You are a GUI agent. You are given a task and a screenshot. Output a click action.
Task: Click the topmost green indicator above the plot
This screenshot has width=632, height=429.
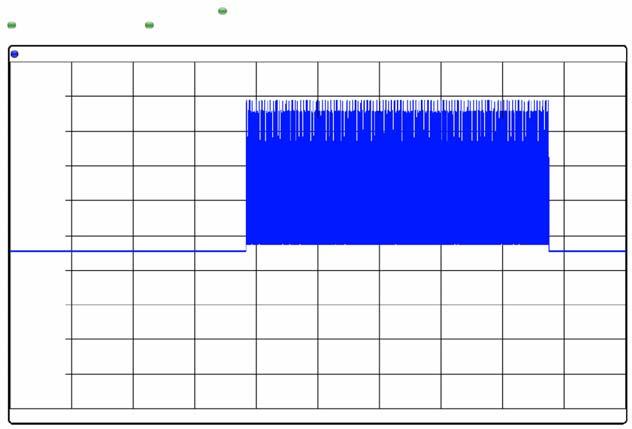(222, 11)
